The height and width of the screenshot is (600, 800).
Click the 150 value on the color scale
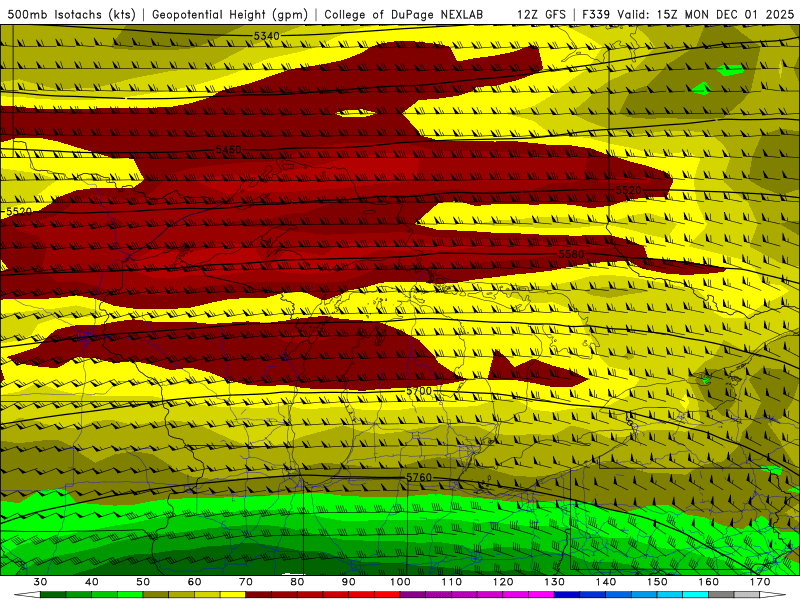click(x=657, y=582)
